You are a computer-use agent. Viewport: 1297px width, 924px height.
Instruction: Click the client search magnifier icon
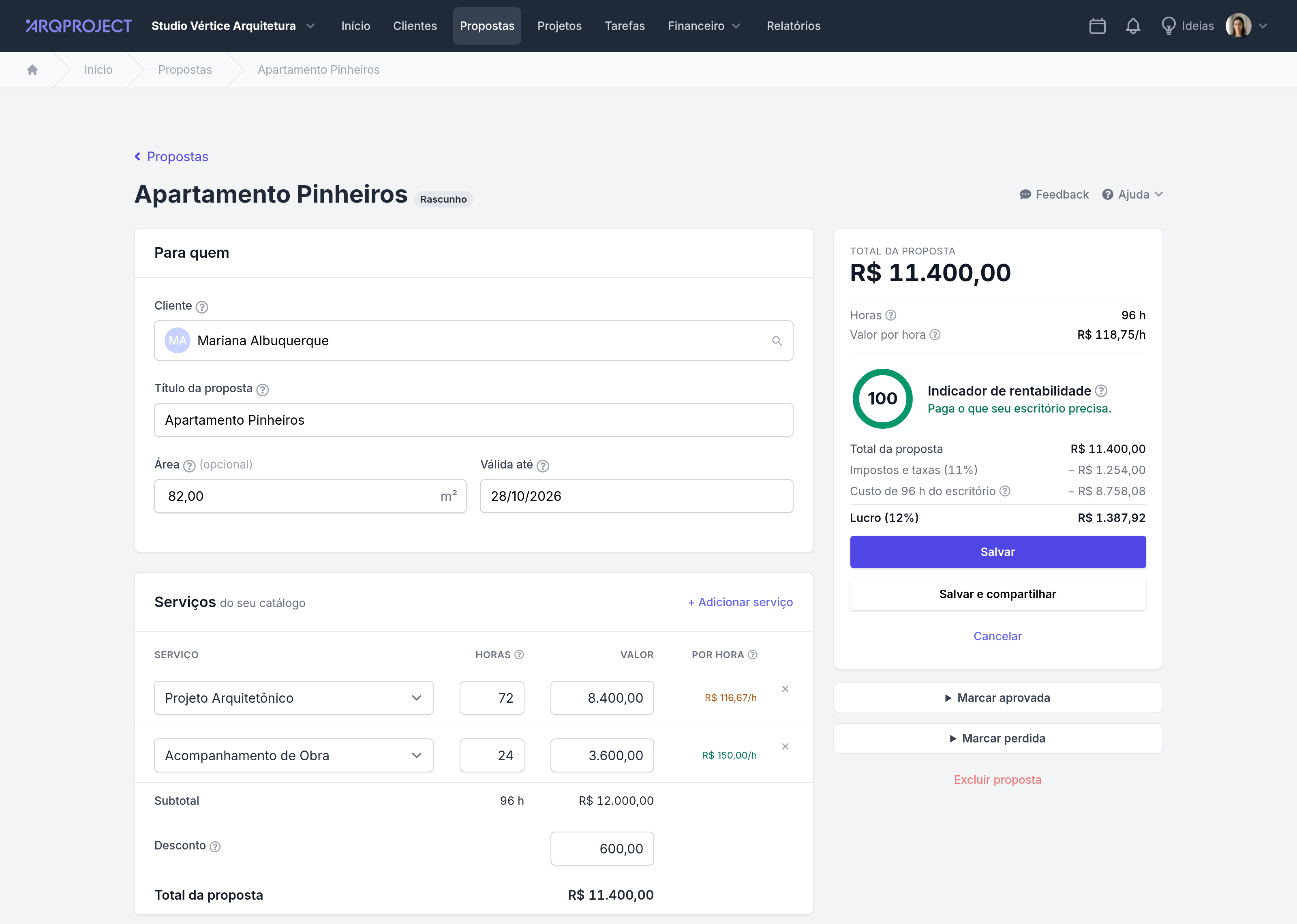pos(777,341)
